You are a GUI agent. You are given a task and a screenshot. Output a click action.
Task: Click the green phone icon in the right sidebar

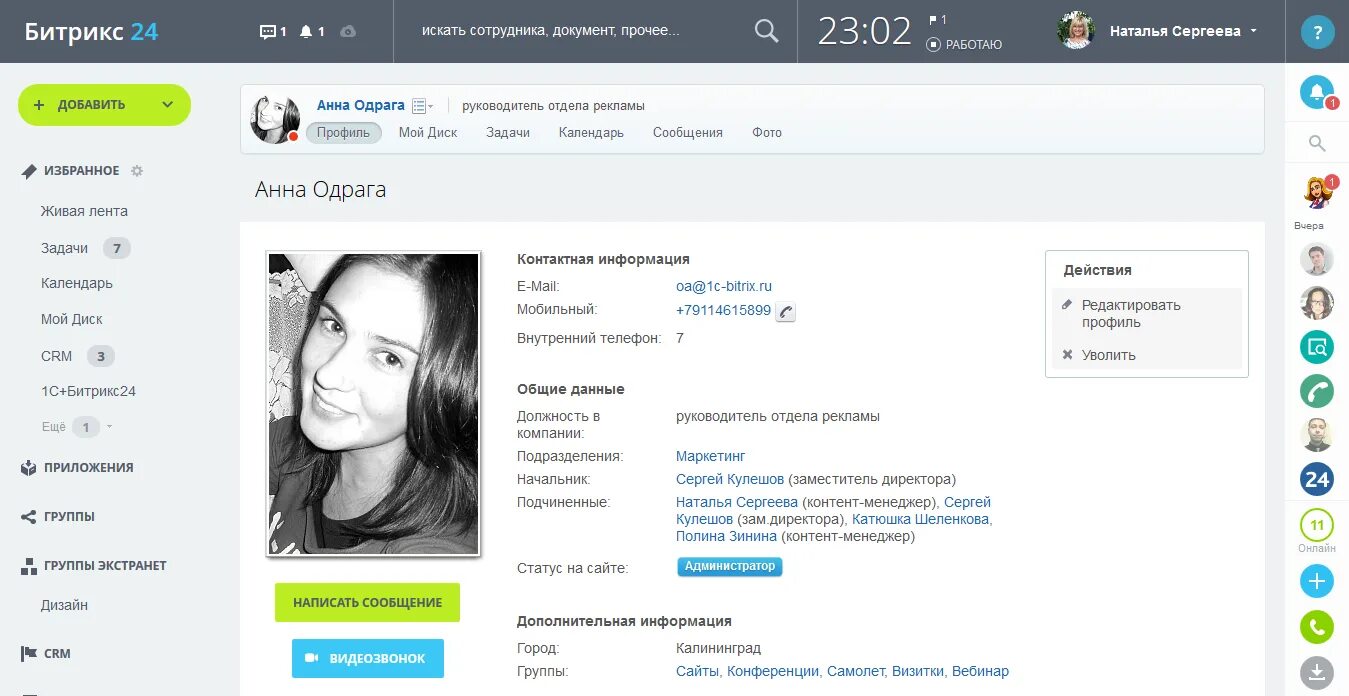(1317, 627)
